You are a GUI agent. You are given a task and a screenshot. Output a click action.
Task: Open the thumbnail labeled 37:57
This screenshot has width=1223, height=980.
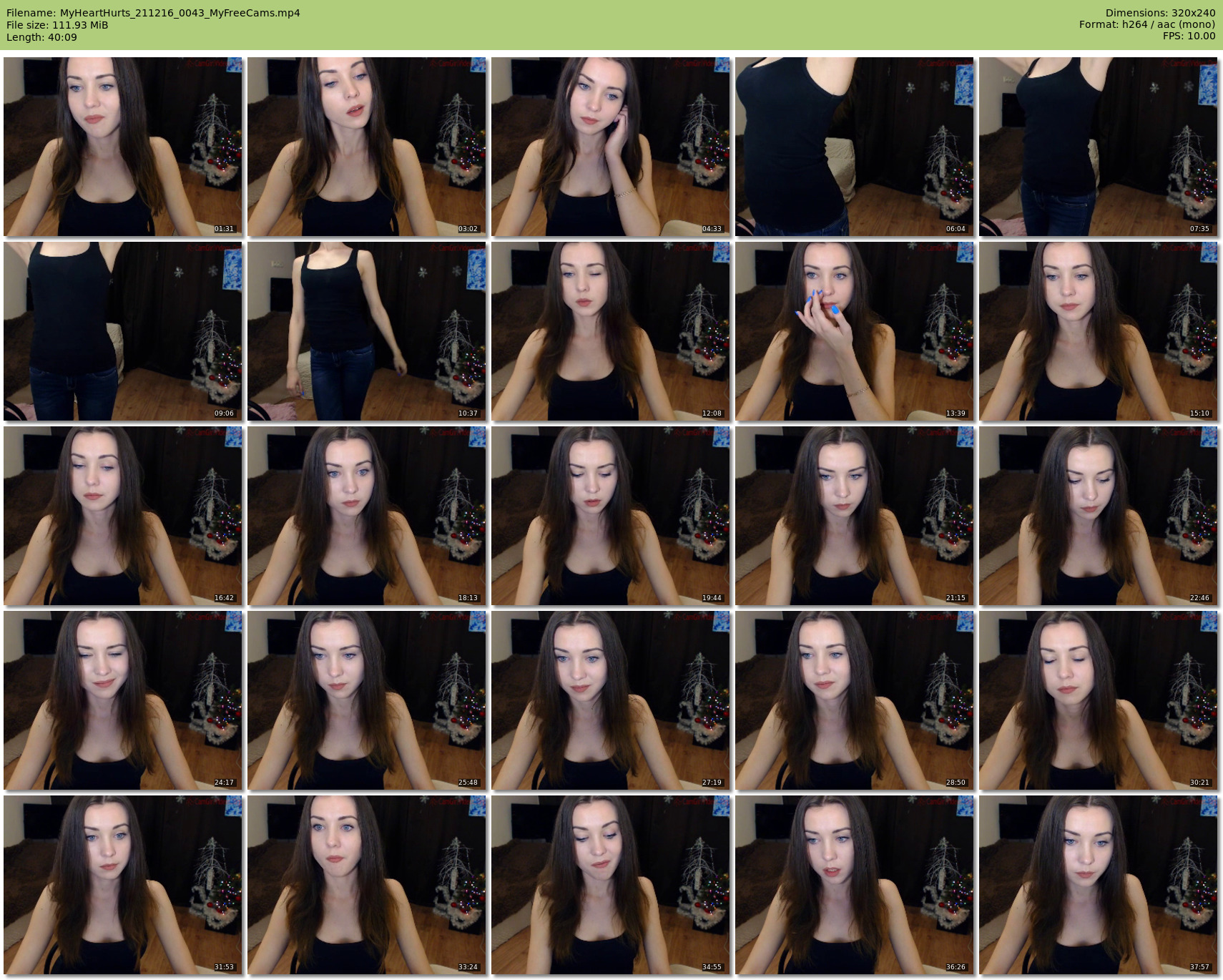pos(1099,885)
